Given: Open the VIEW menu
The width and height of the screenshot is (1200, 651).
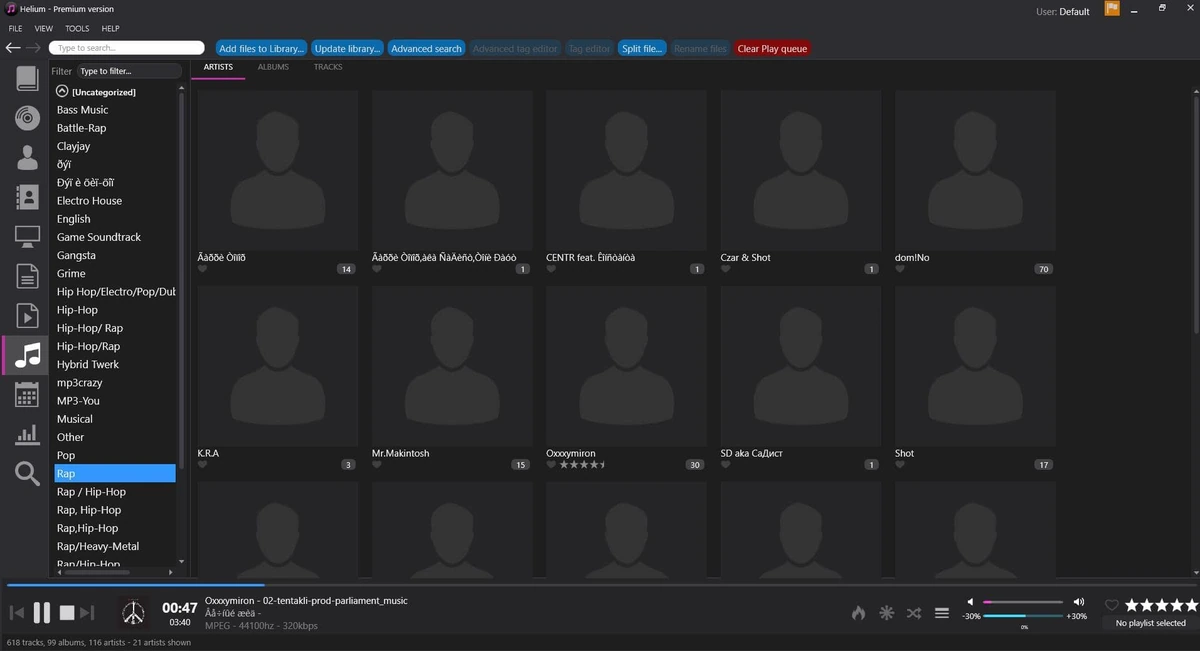Looking at the screenshot, I should tap(44, 29).
